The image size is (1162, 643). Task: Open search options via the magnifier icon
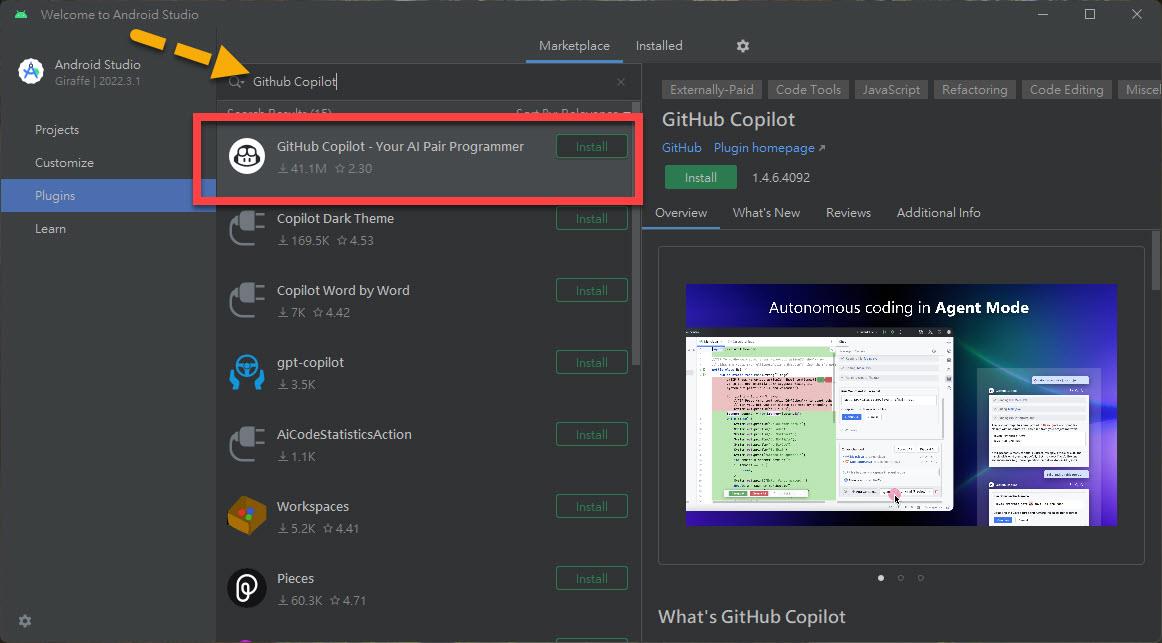coord(237,82)
